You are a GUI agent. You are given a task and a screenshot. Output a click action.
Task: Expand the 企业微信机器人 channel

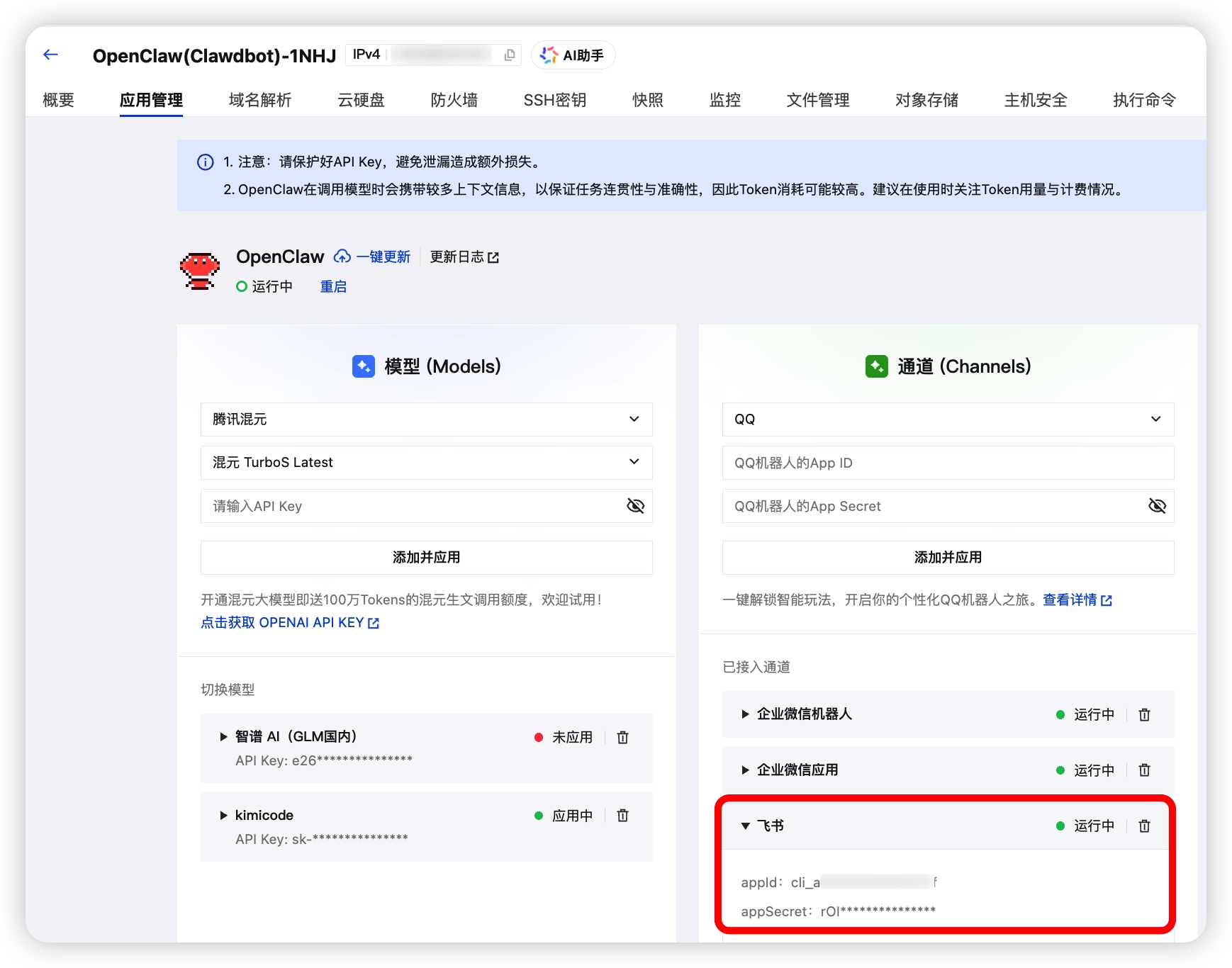745,714
